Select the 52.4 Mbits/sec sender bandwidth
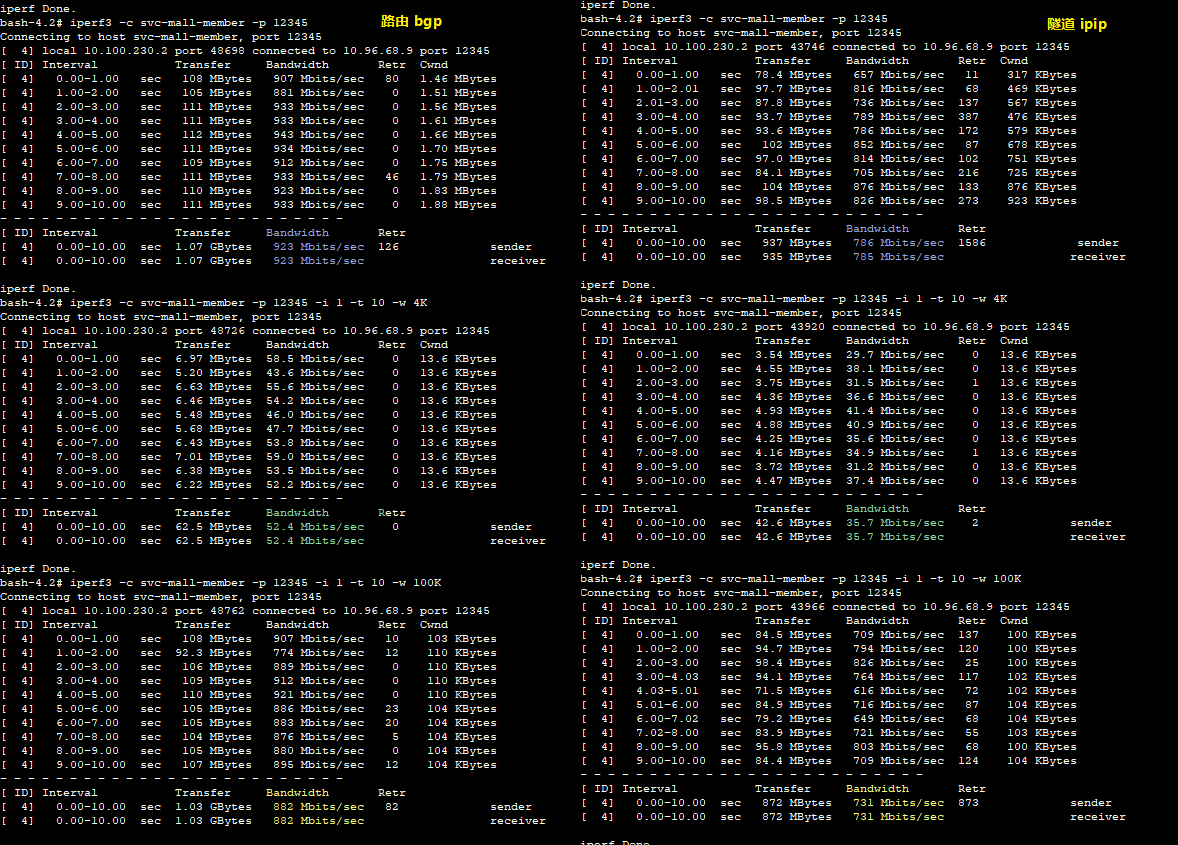The width and height of the screenshot is (1178, 845). (x=315, y=527)
